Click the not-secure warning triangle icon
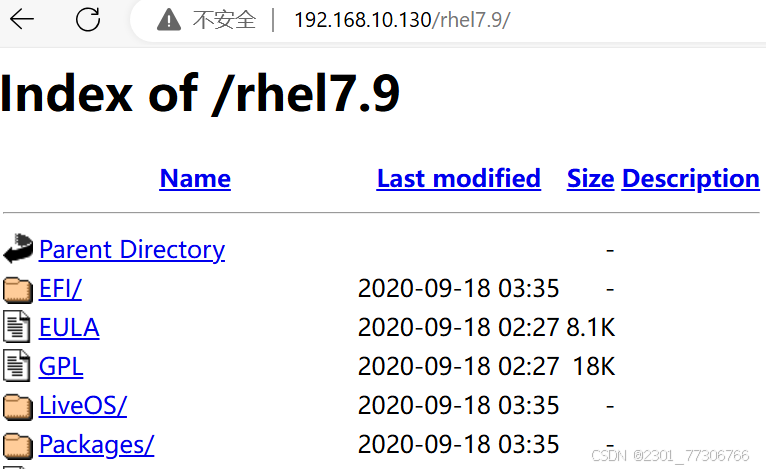 point(169,20)
